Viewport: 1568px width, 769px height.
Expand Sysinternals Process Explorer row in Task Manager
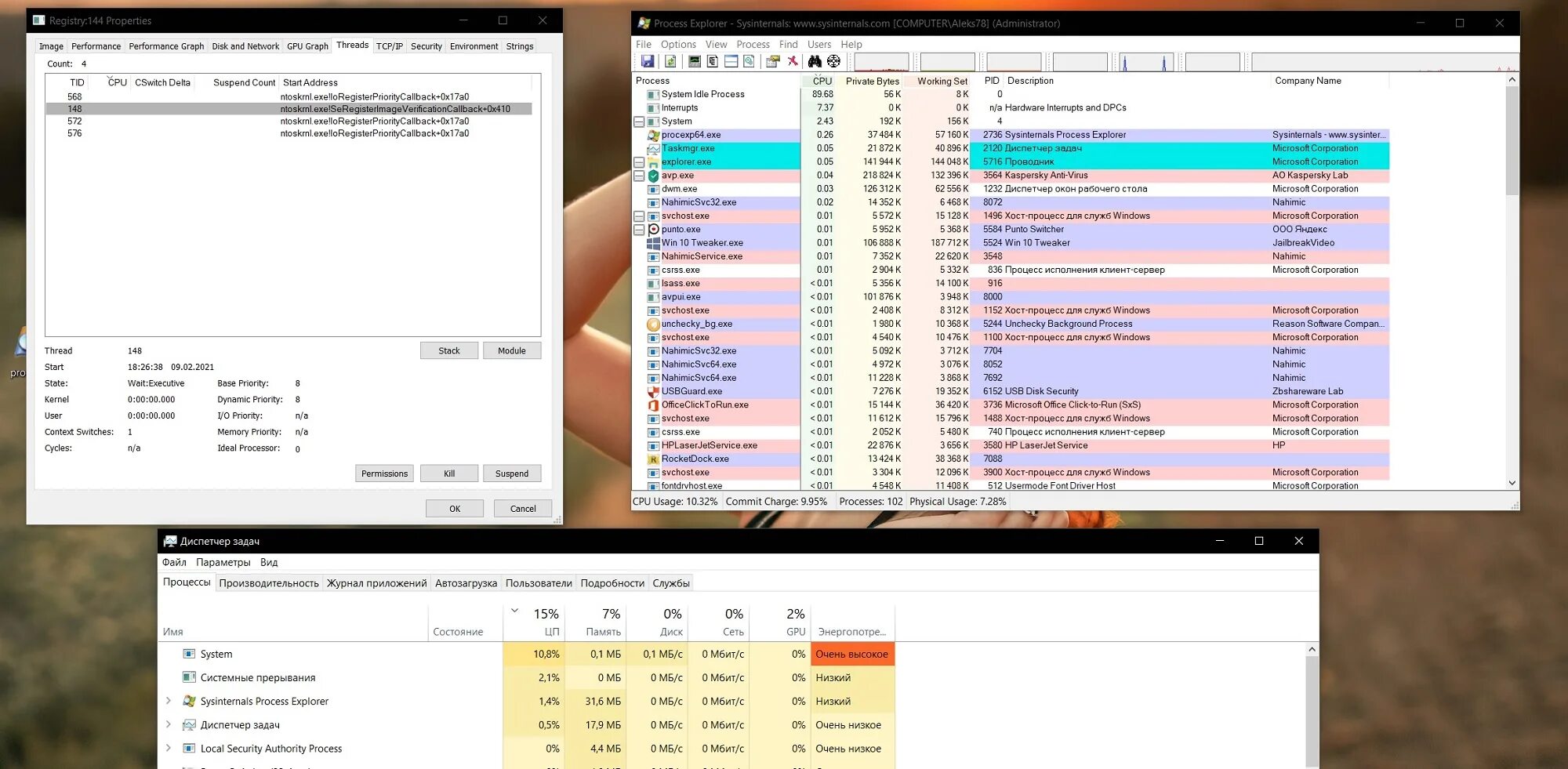tap(169, 701)
